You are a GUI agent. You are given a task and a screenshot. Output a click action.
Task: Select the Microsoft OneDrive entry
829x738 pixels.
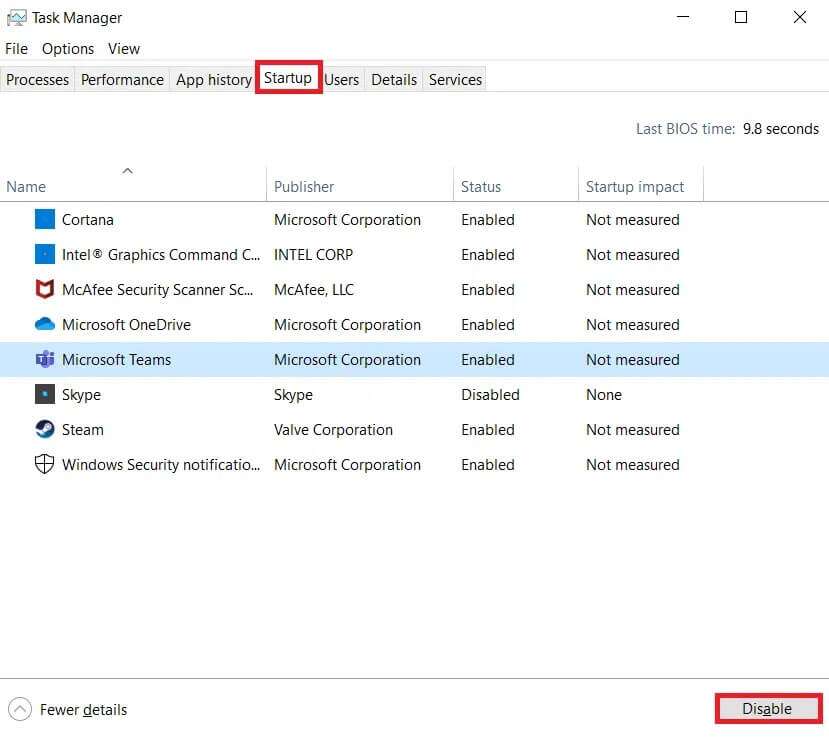click(126, 324)
